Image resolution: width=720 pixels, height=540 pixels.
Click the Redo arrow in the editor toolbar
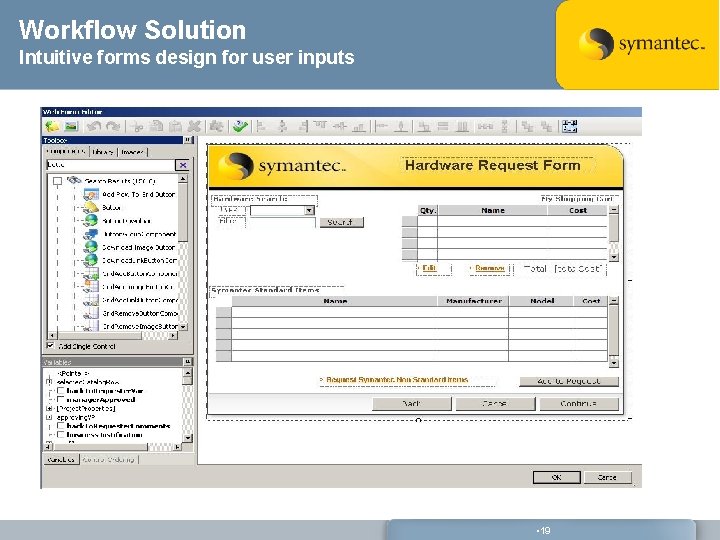[112, 126]
